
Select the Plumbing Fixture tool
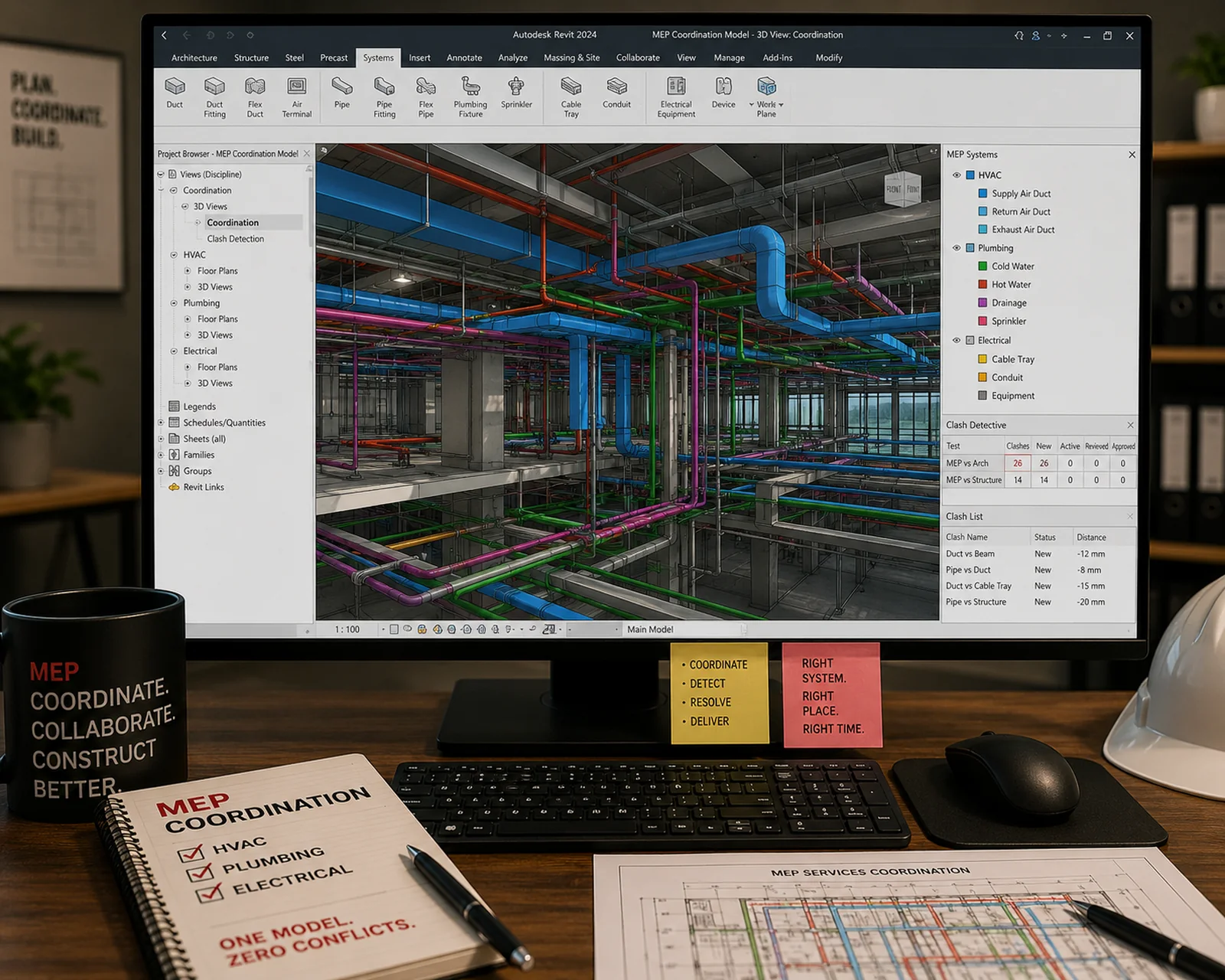pyautogui.click(x=470, y=97)
